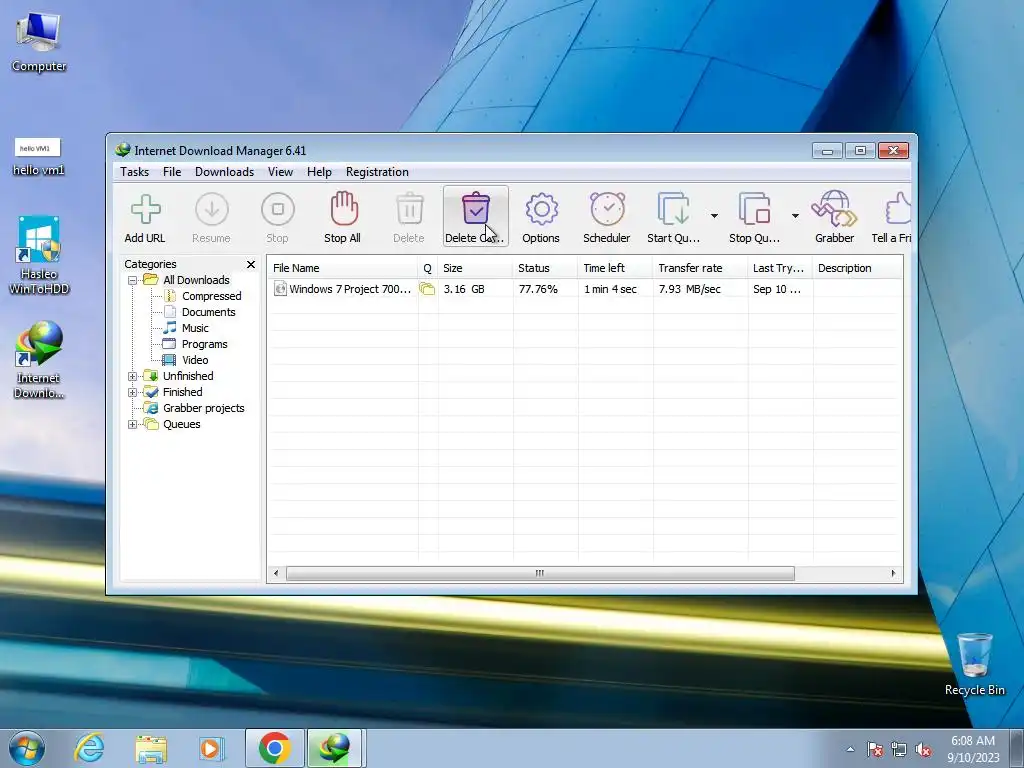This screenshot has width=1024, height=768.
Task: Select the Documents category
Action: tap(208, 312)
